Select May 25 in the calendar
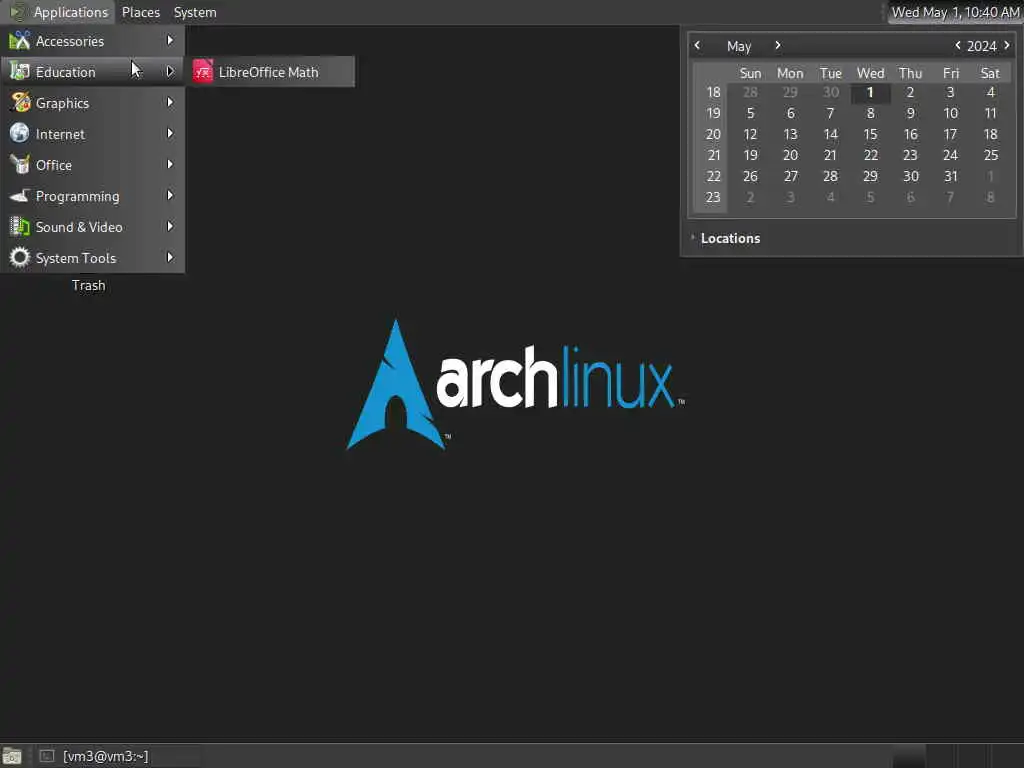The height and width of the screenshot is (768, 1024). click(x=990, y=155)
